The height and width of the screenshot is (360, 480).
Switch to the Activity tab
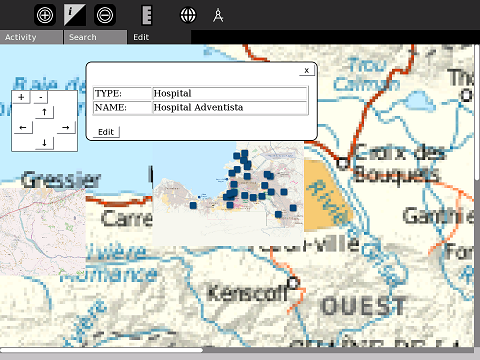(31, 37)
